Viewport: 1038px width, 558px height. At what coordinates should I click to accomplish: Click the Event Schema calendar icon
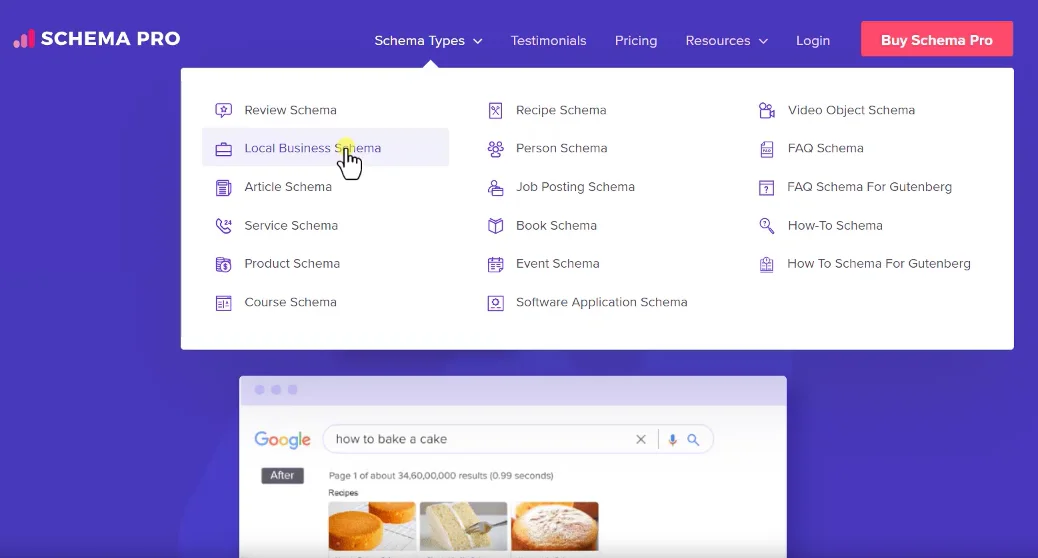point(495,264)
